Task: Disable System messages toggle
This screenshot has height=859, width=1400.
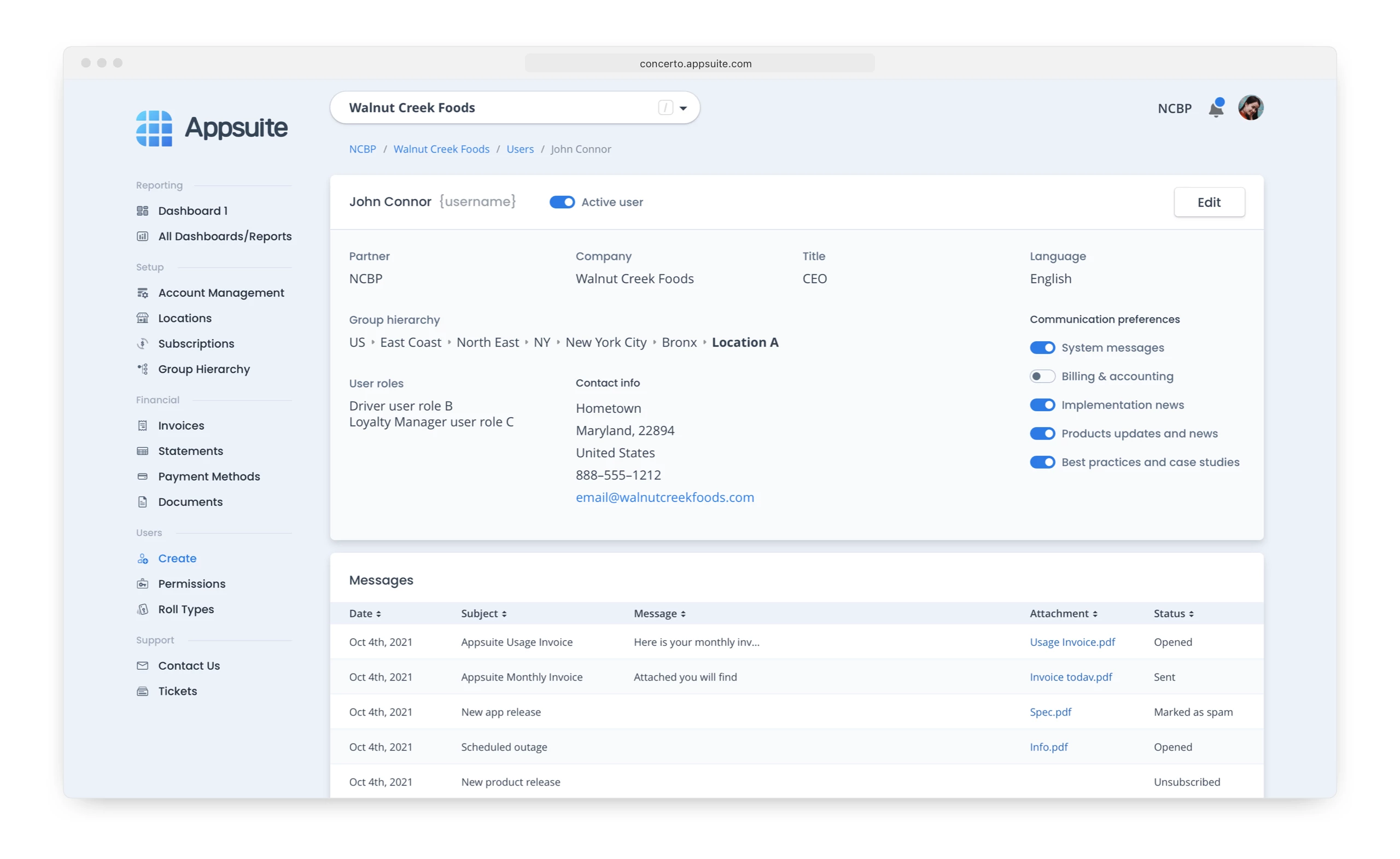Action: pos(1042,348)
